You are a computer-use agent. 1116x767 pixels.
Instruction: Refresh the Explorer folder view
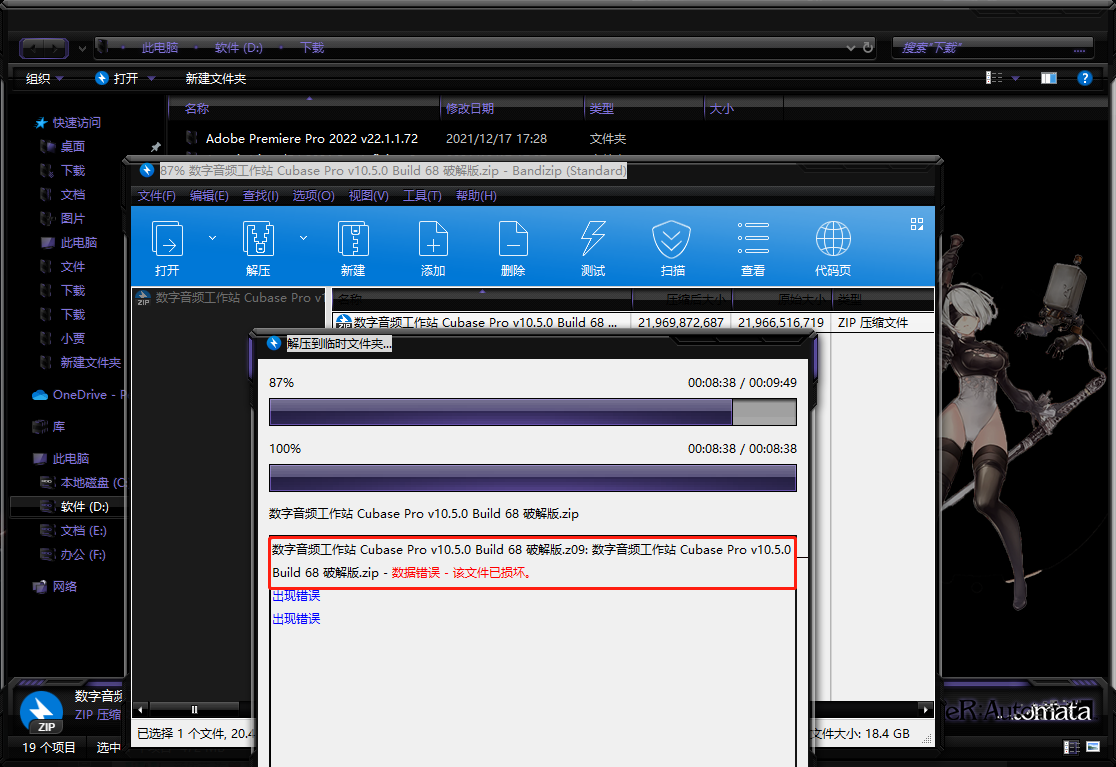(x=868, y=48)
